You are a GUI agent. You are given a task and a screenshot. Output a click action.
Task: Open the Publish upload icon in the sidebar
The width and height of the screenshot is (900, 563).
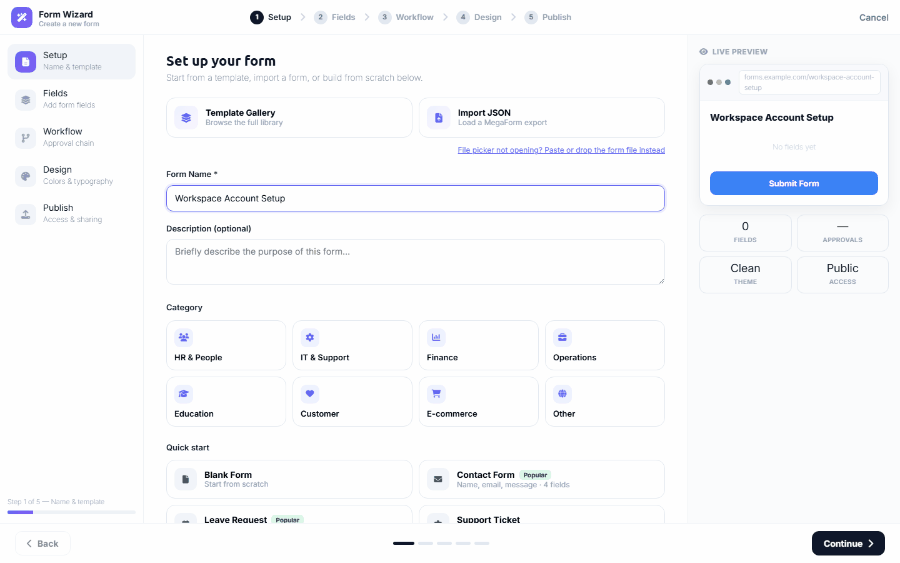pos(25,214)
